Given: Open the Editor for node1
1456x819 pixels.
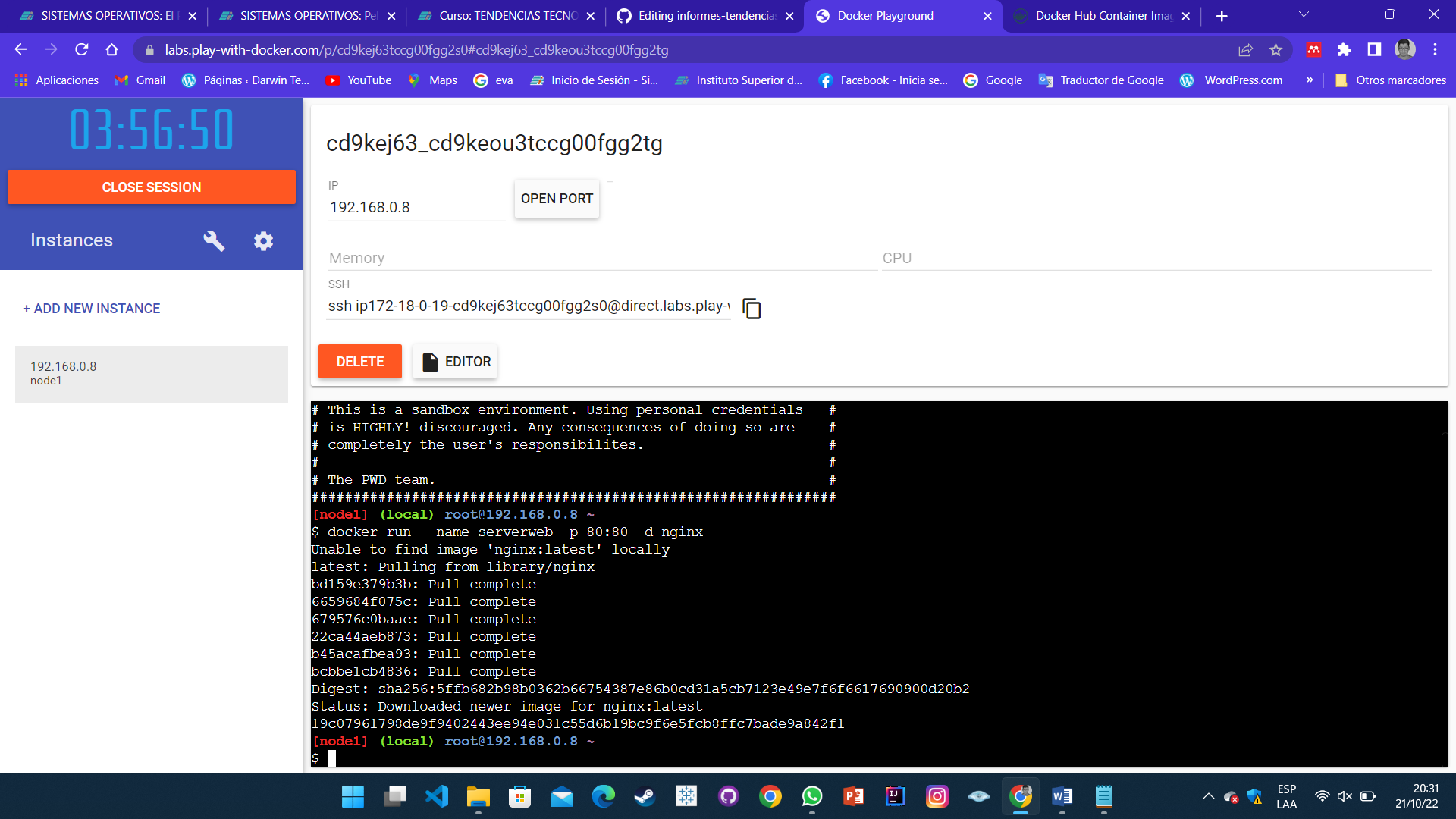Looking at the screenshot, I should 454,362.
